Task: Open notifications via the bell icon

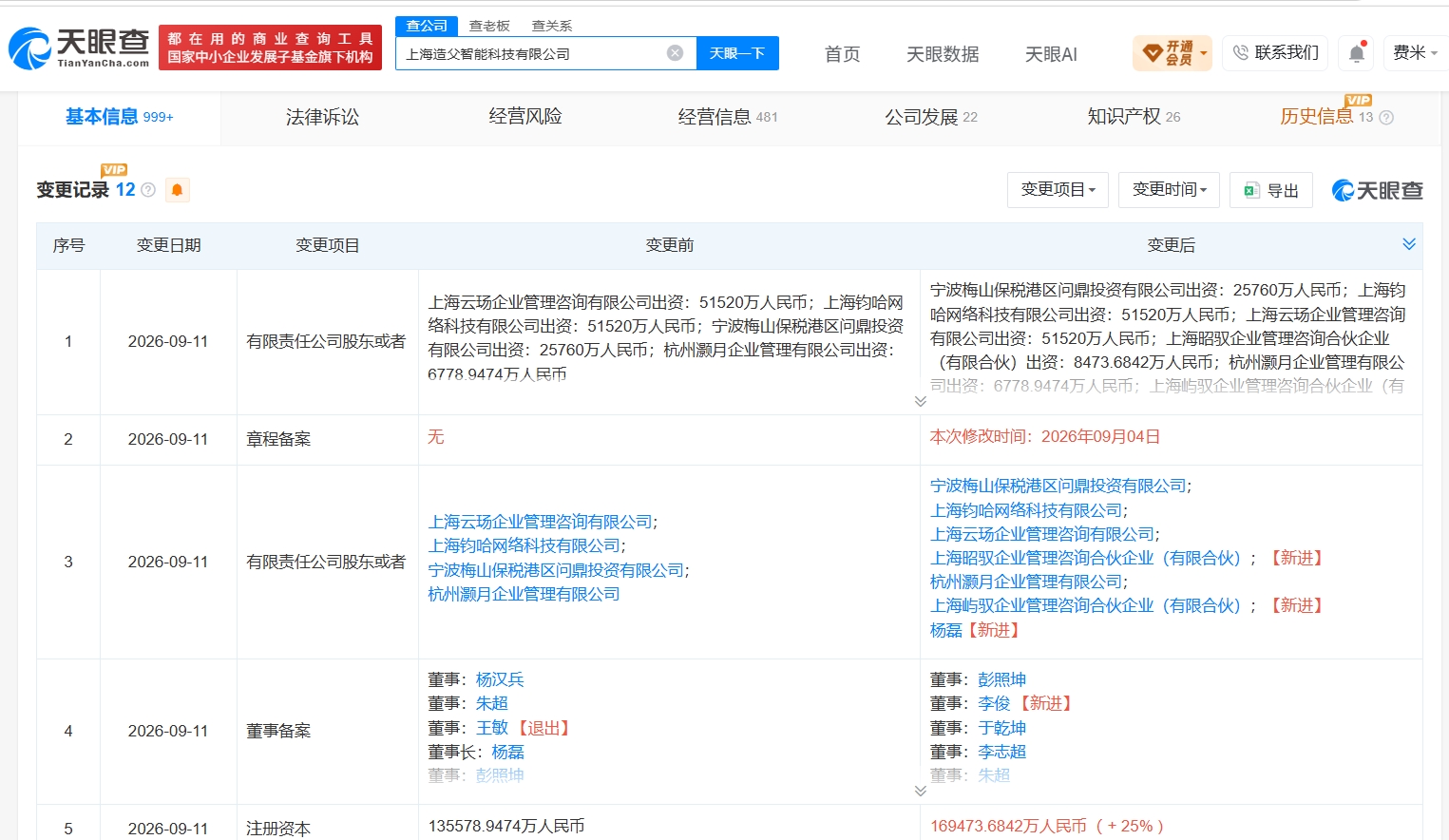Action: click(x=1357, y=53)
